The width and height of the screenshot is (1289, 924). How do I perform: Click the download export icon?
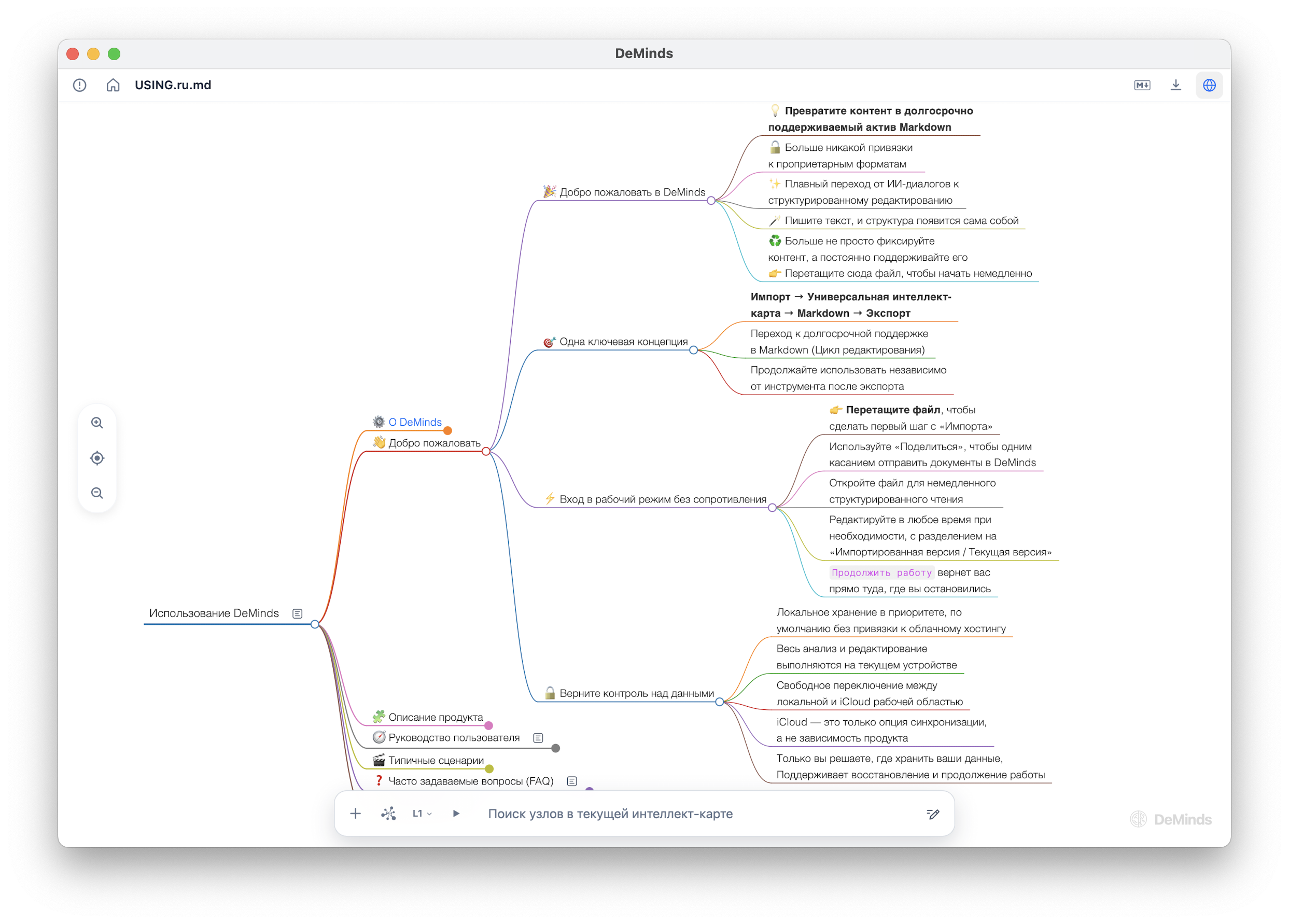click(1176, 85)
